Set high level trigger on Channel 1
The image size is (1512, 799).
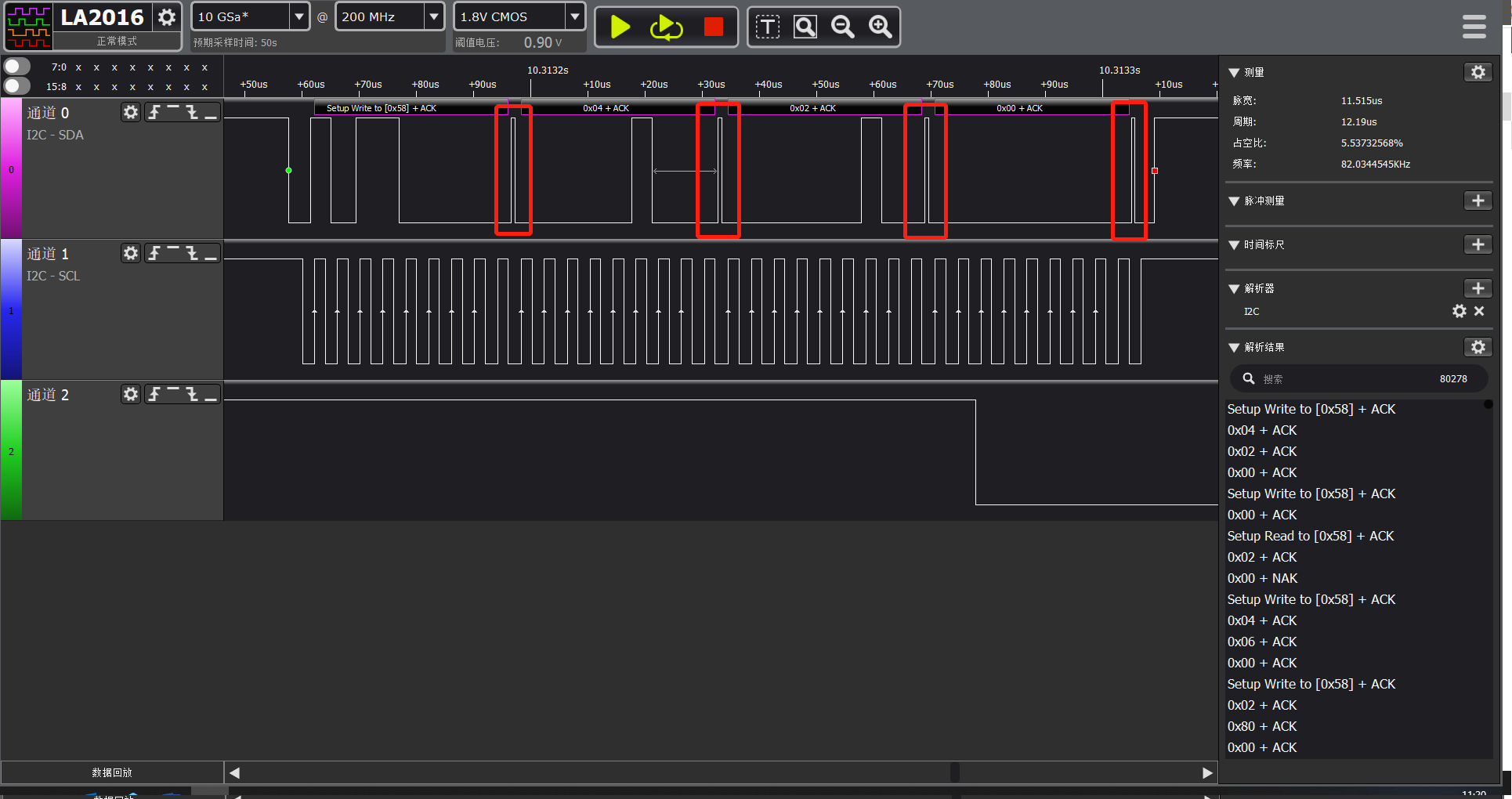173,253
